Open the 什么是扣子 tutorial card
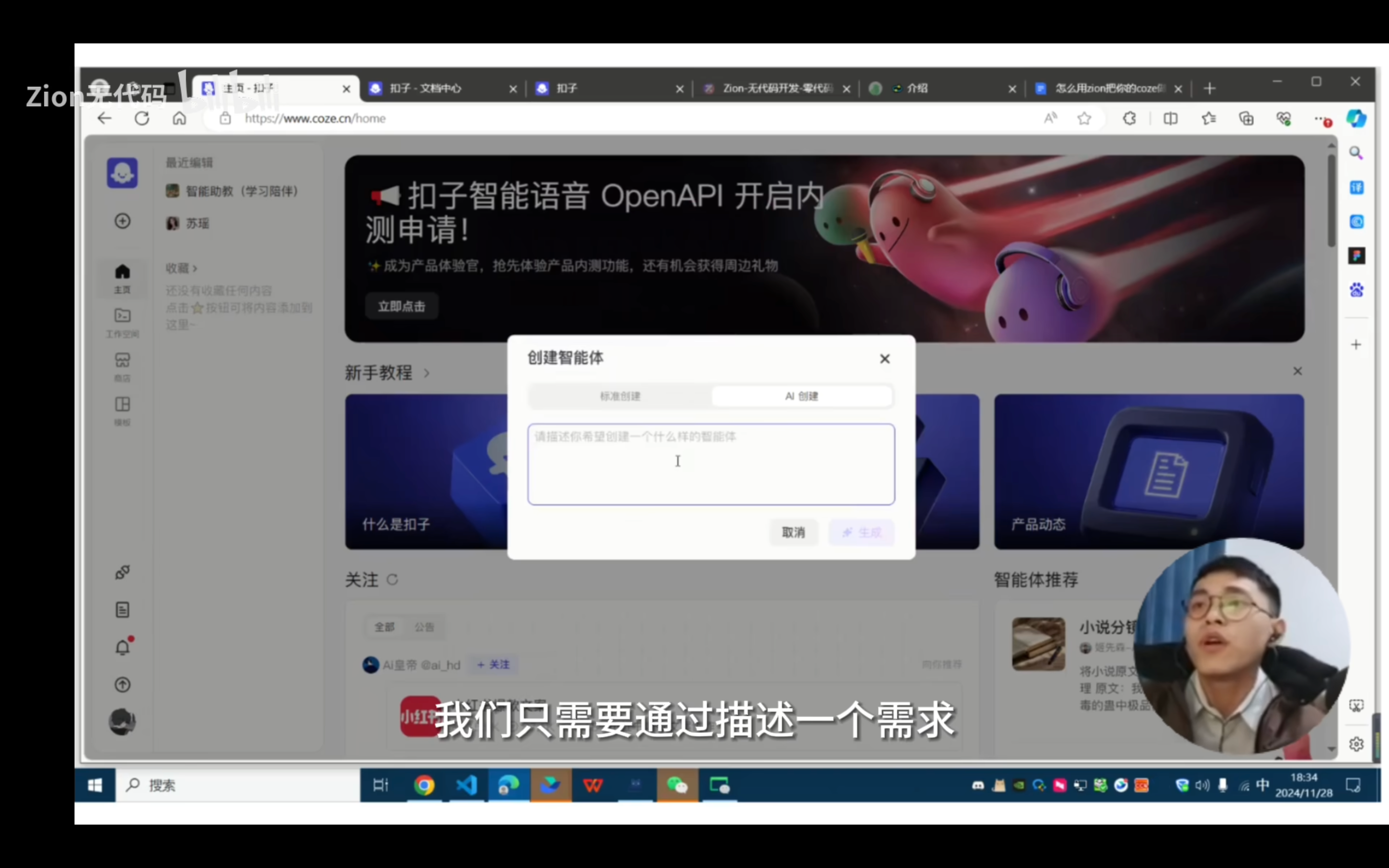 click(x=426, y=471)
